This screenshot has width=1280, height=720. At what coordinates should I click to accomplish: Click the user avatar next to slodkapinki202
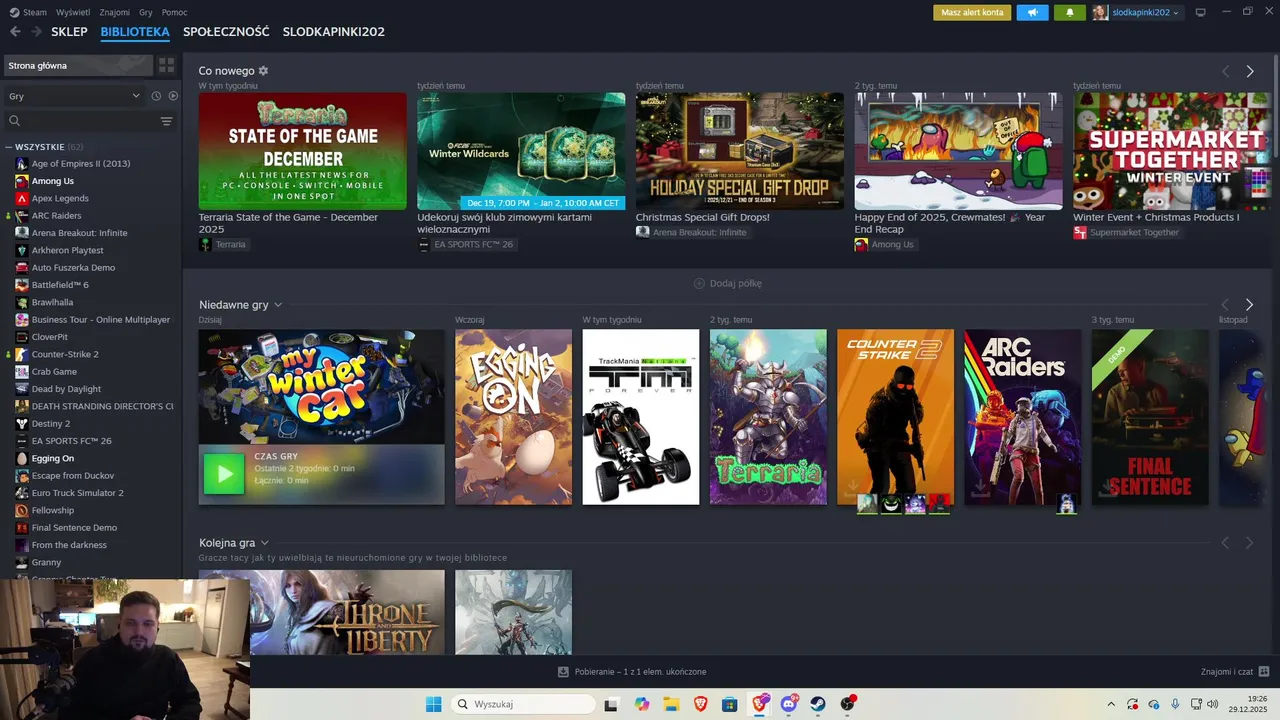[x=1101, y=12]
